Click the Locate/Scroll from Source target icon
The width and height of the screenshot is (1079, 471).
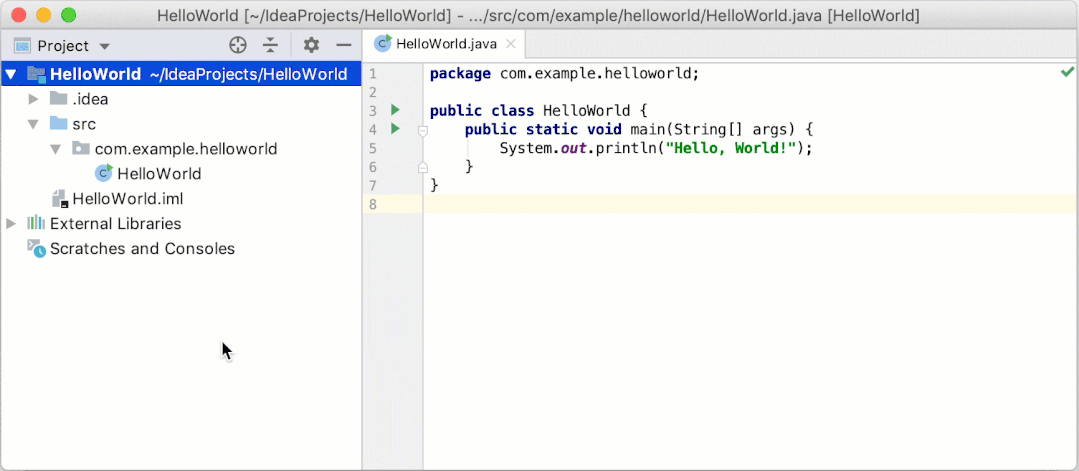coord(237,45)
